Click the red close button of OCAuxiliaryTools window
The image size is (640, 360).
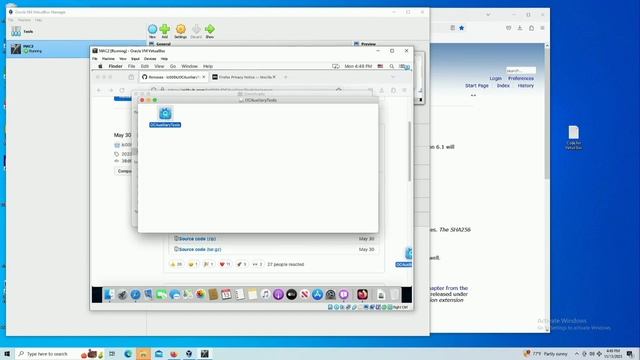pyautogui.click(x=142, y=100)
